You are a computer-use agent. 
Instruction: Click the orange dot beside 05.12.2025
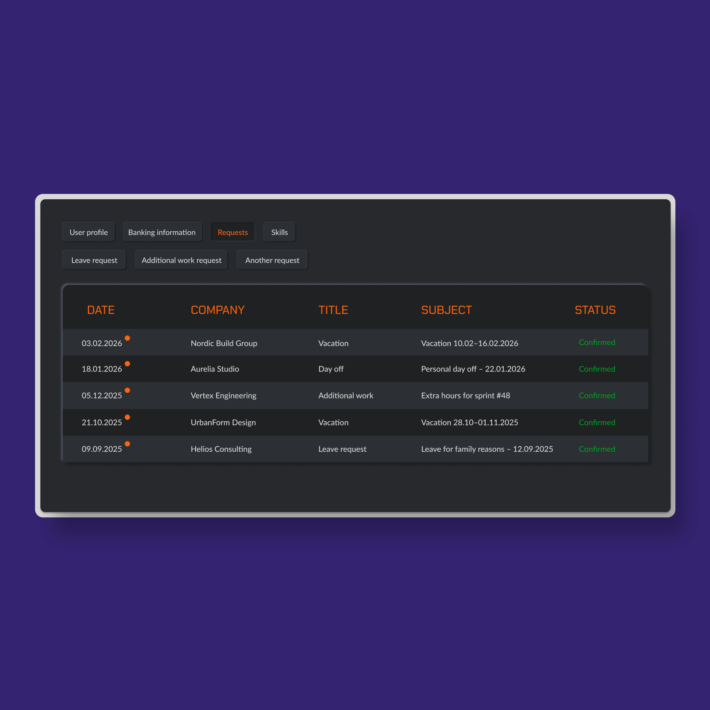click(x=127, y=390)
